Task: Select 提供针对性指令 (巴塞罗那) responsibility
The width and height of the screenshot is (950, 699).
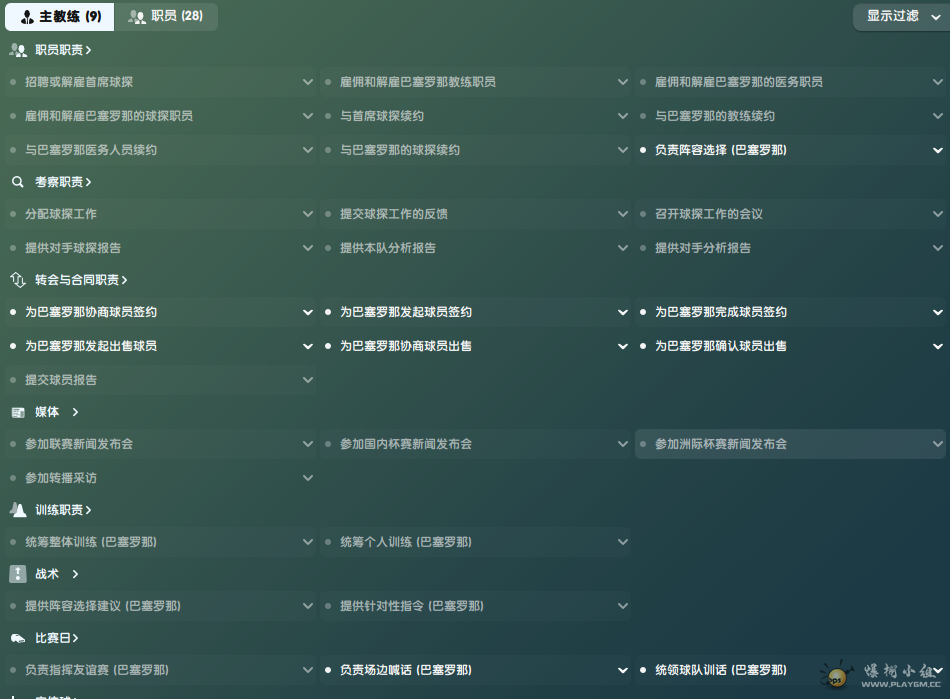Action: pyautogui.click(x=476, y=606)
